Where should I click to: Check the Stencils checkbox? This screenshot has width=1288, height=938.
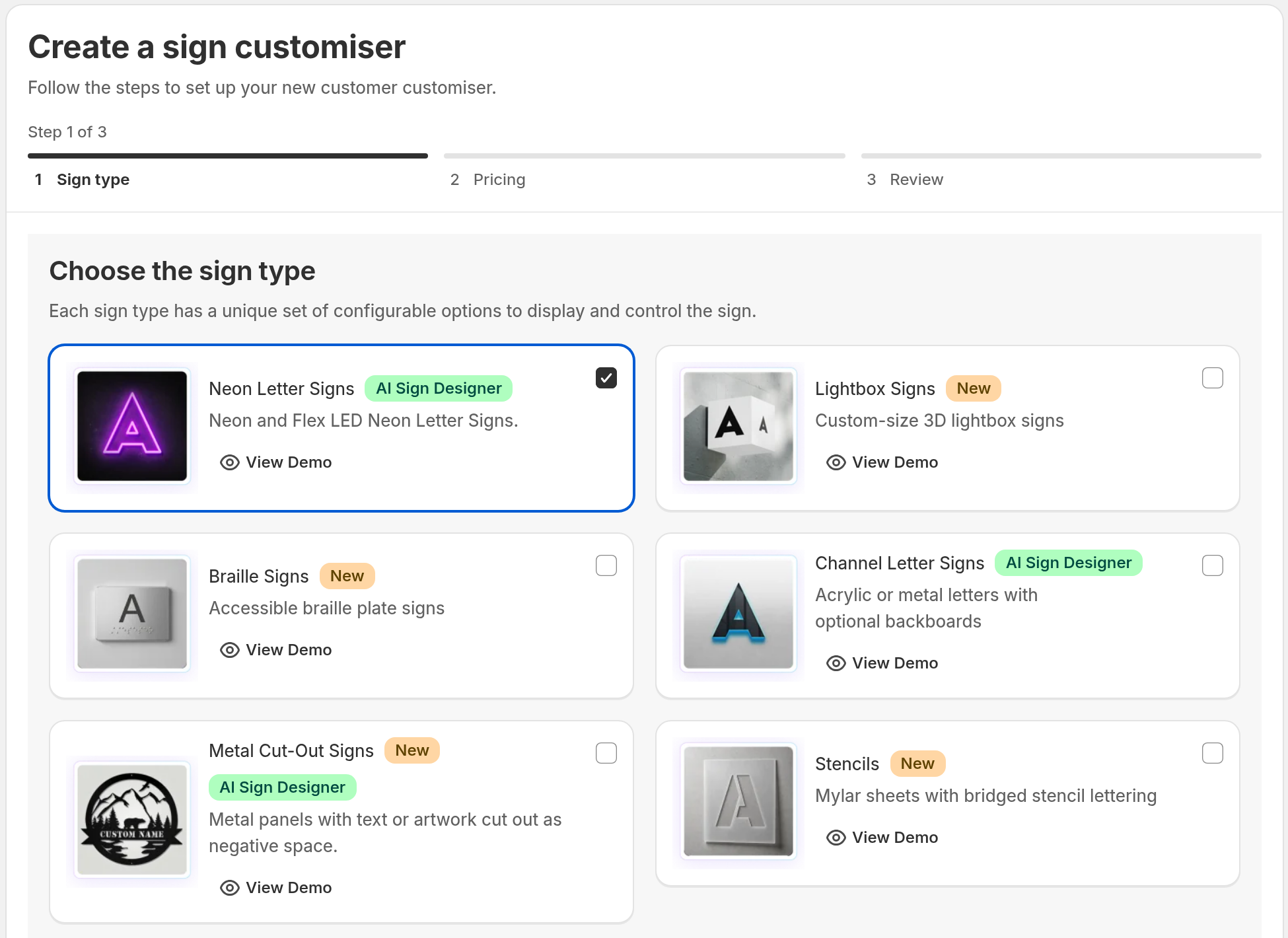pos(1212,753)
